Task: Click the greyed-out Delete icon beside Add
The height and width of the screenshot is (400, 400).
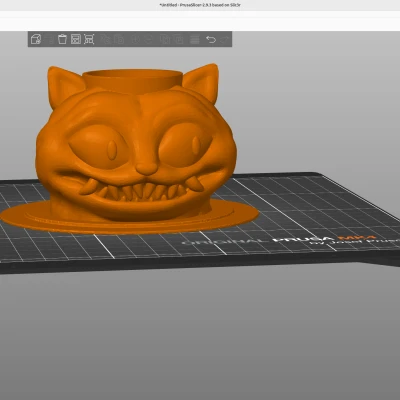Action: click(x=49, y=39)
